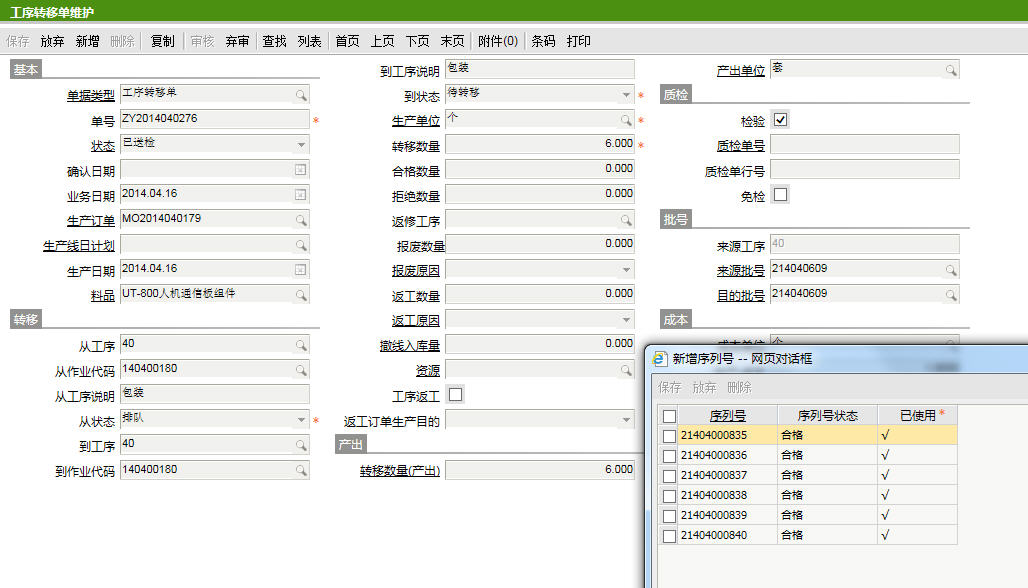
Task: Click search icon in 单据类型 field
Action: pyautogui.click(x=300, y=95)
